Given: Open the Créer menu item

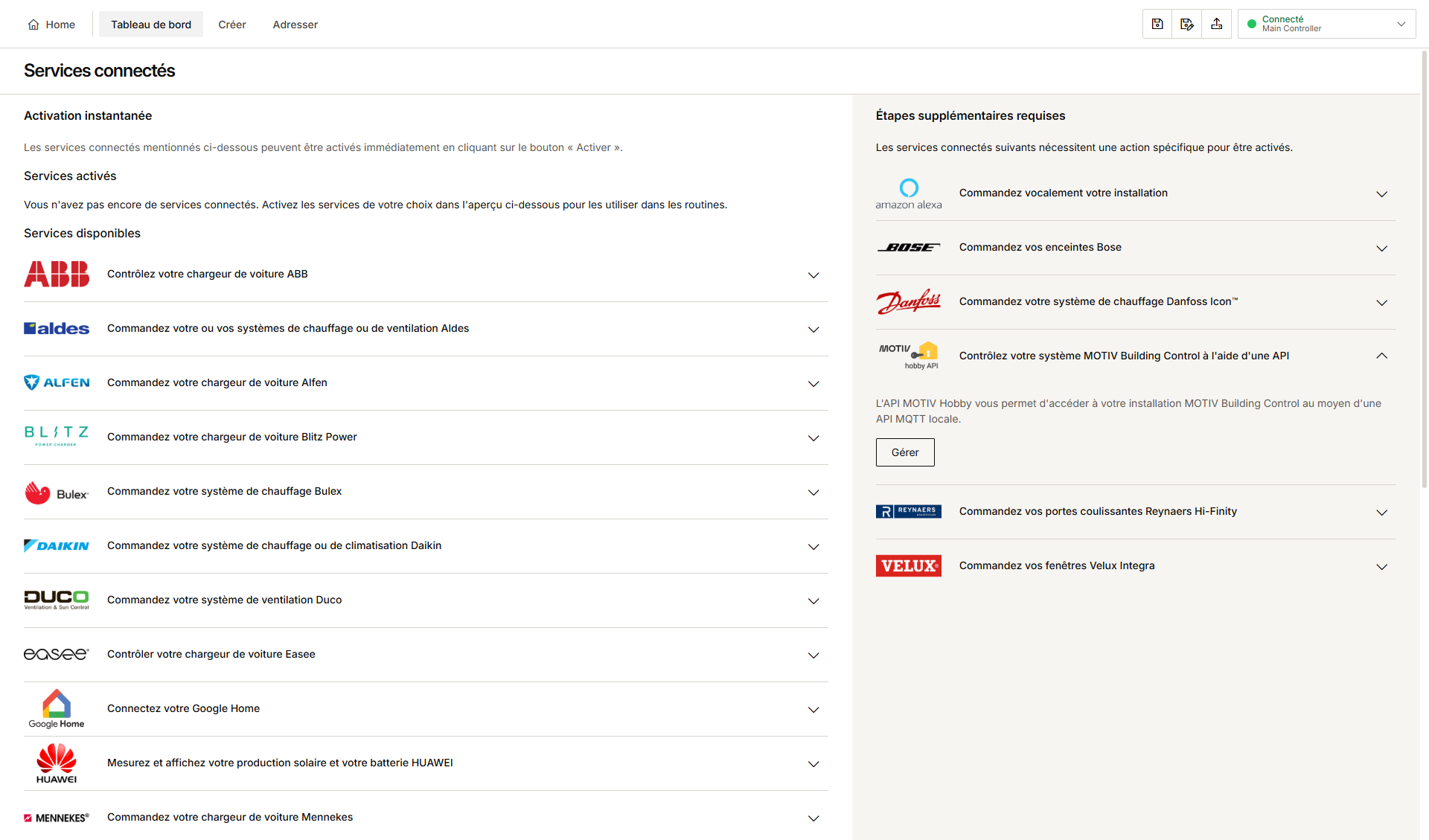Looking at the screenshot, I should click(x=232, y=25).
